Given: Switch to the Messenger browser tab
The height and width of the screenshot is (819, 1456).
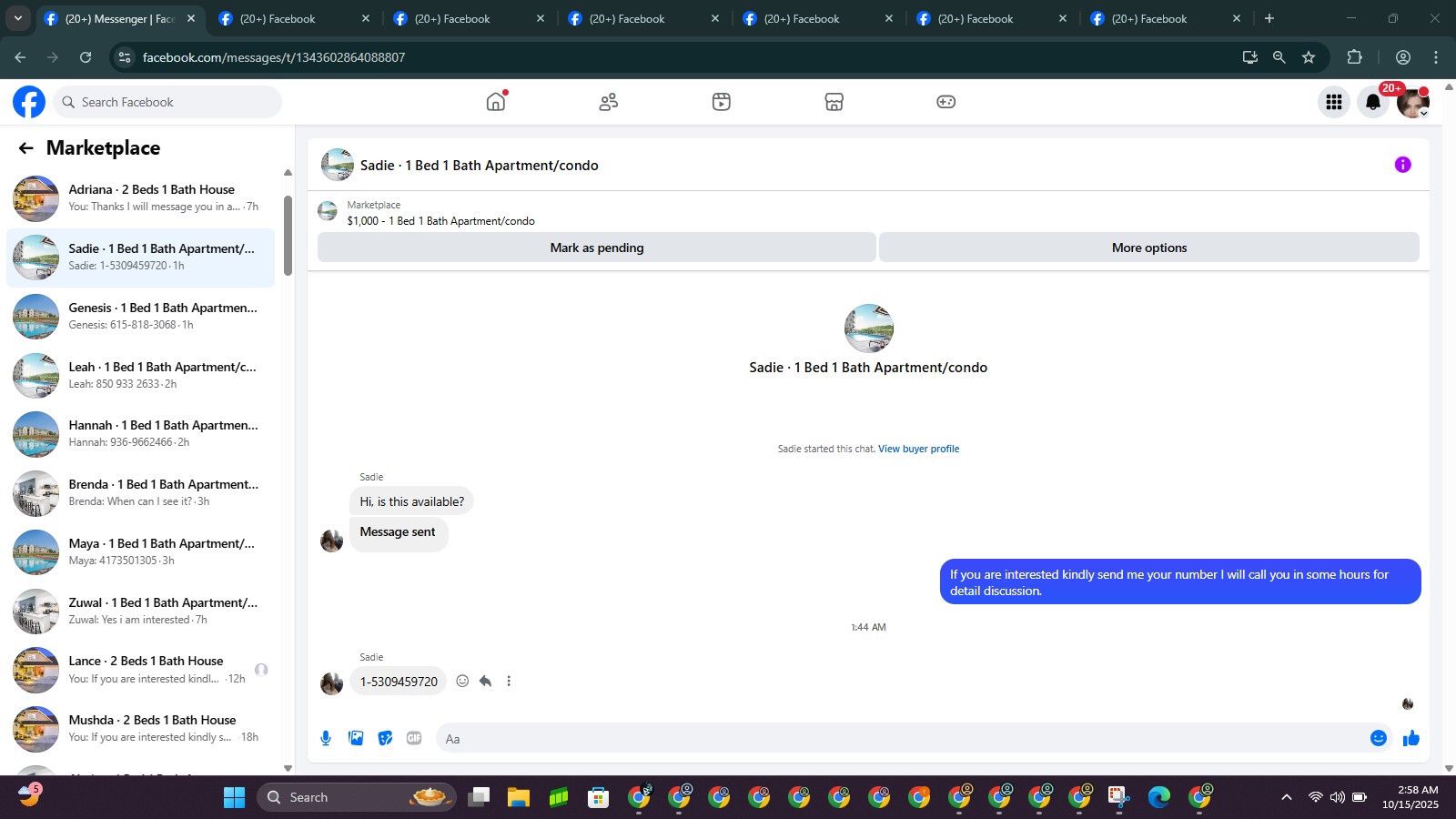Looking at the screenshot, I should pyautogui.click(x=120, y=18).
